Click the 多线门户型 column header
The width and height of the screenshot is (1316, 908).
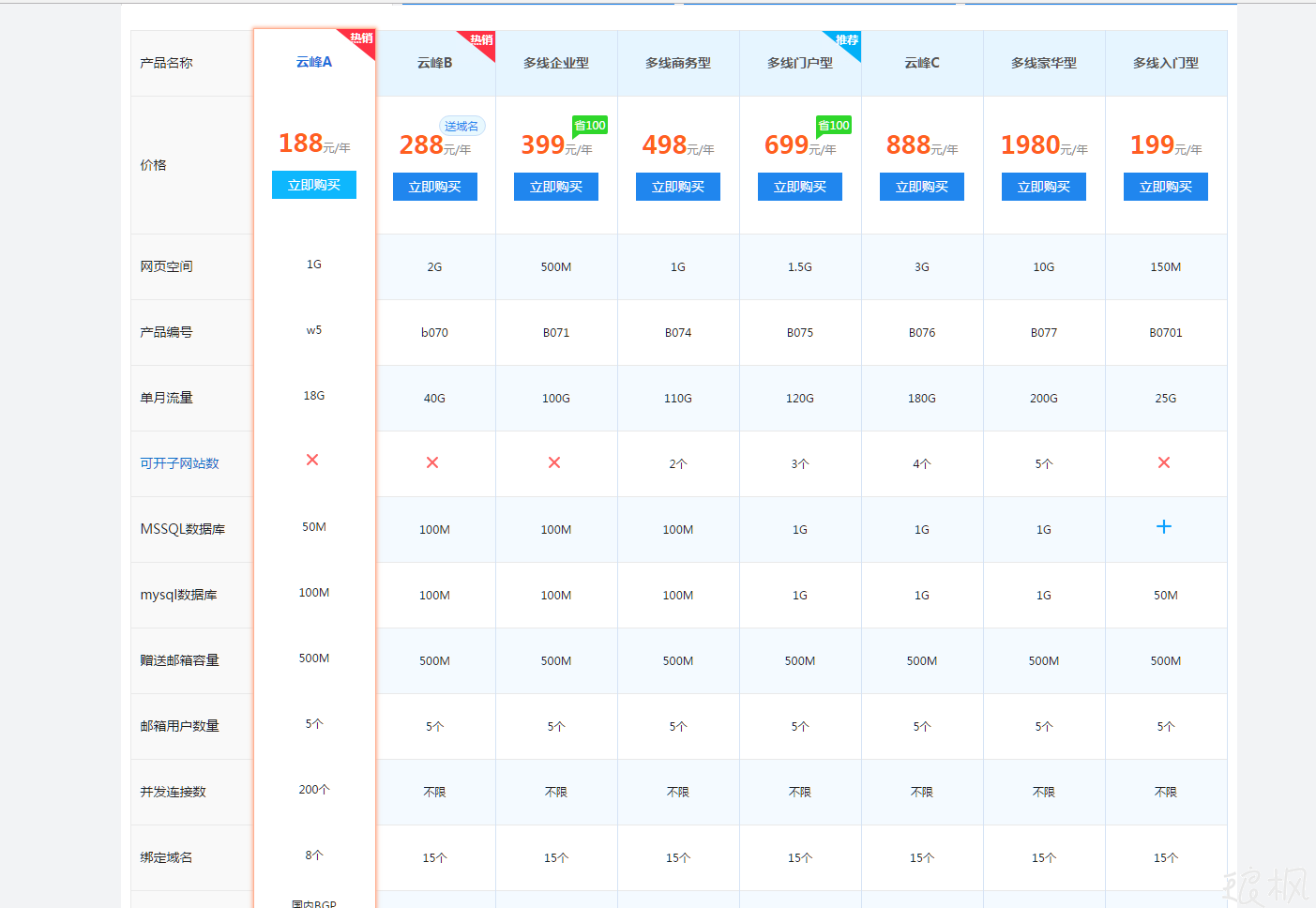800,63
